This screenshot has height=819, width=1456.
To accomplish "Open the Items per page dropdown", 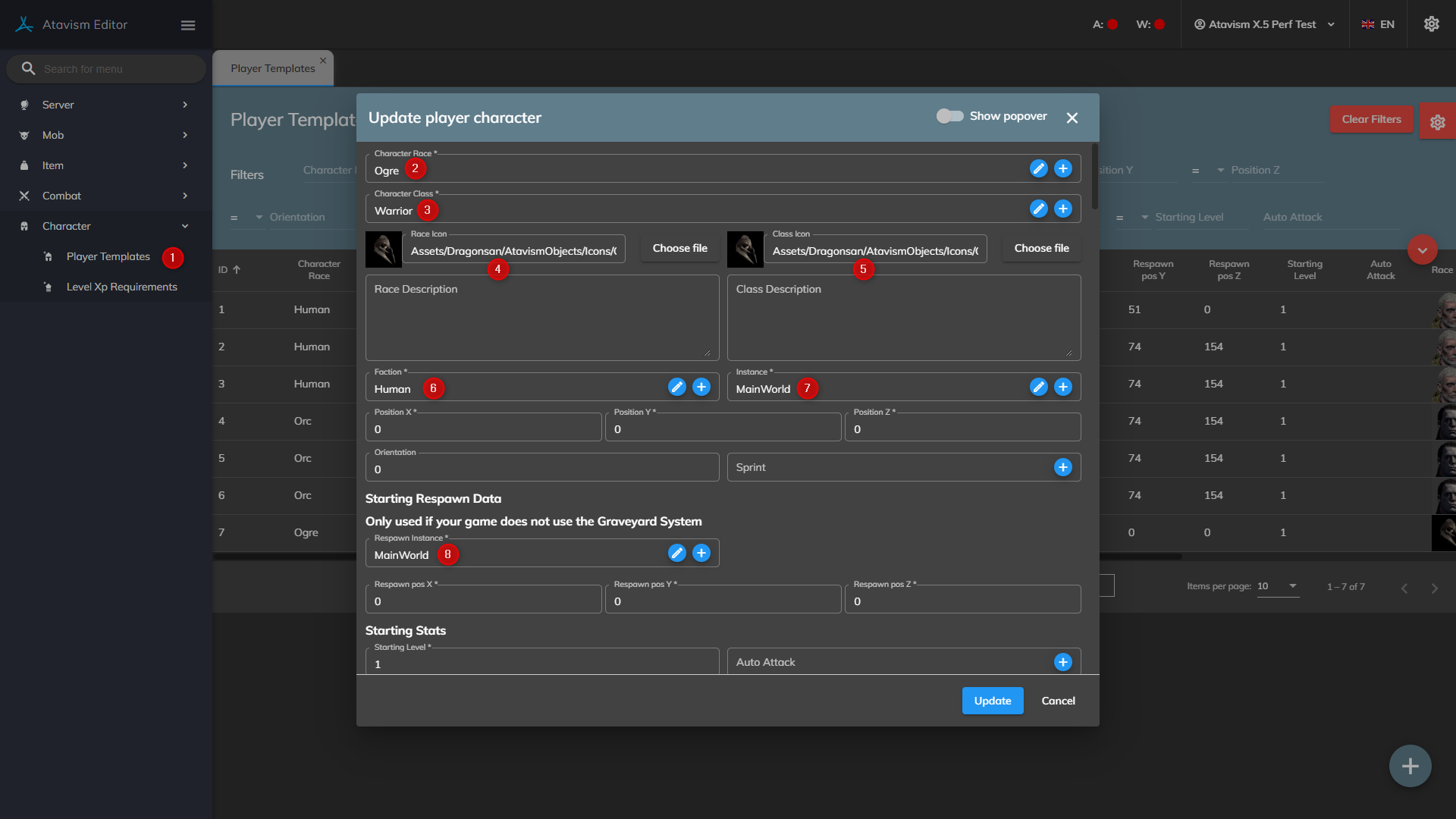I will (1278, 586).
